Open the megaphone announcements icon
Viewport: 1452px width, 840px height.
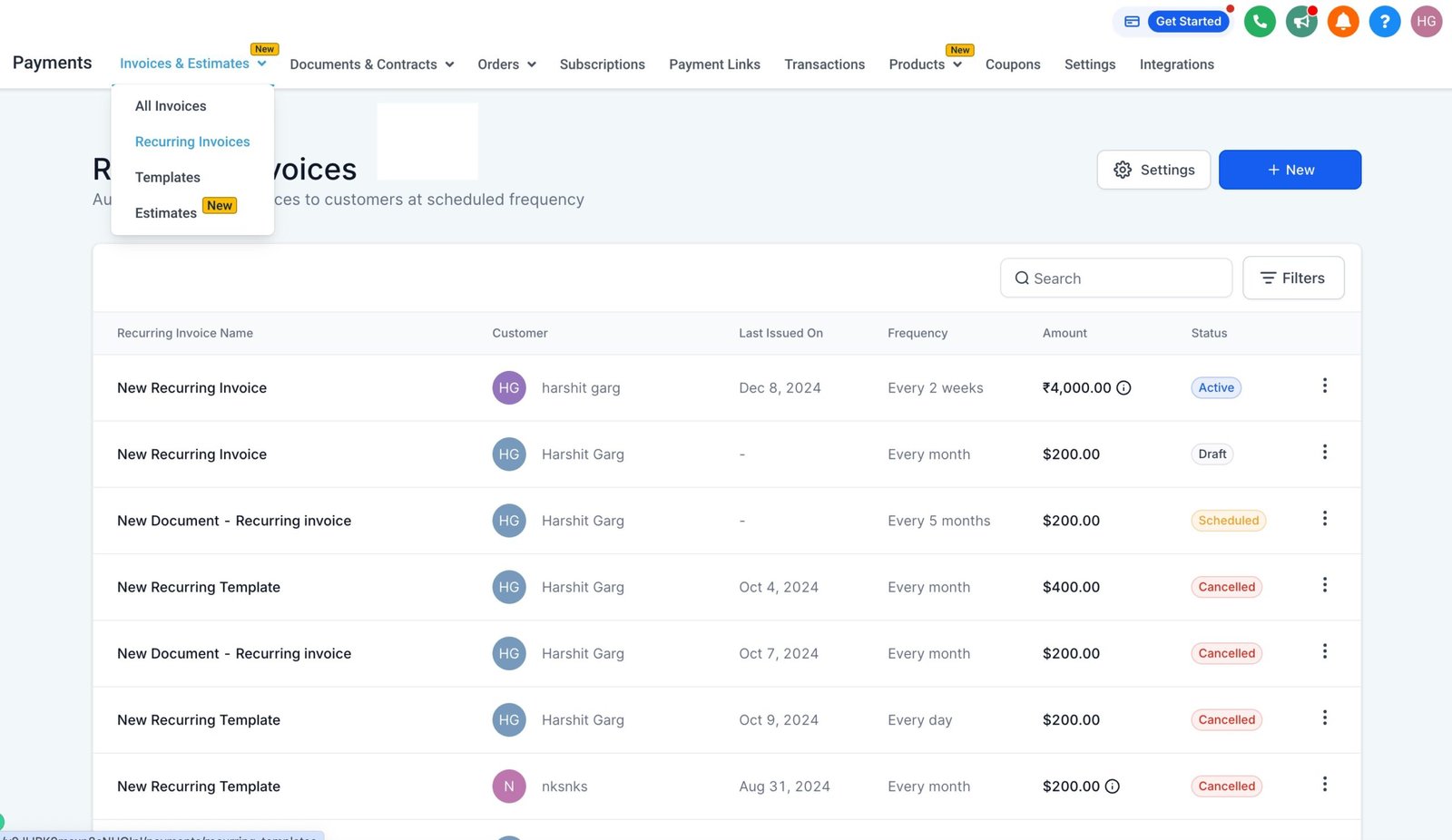(x=1301, y=21)
